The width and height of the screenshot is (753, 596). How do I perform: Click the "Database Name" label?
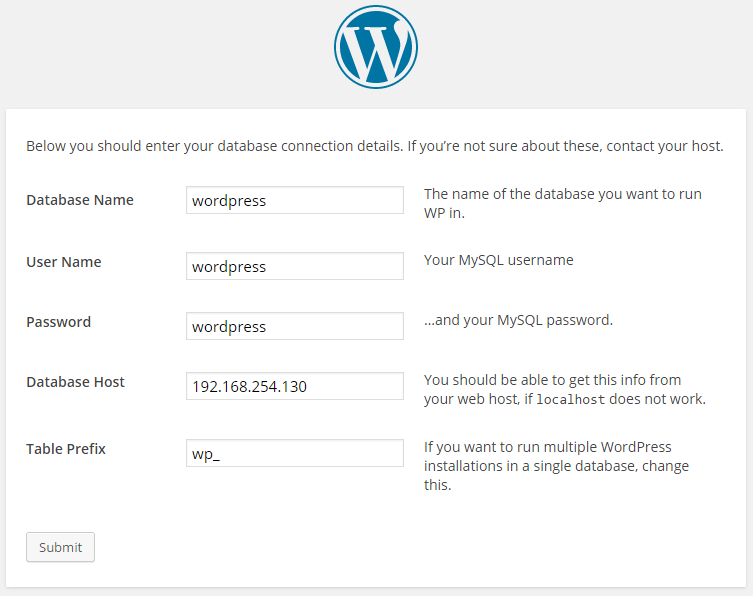80,200
